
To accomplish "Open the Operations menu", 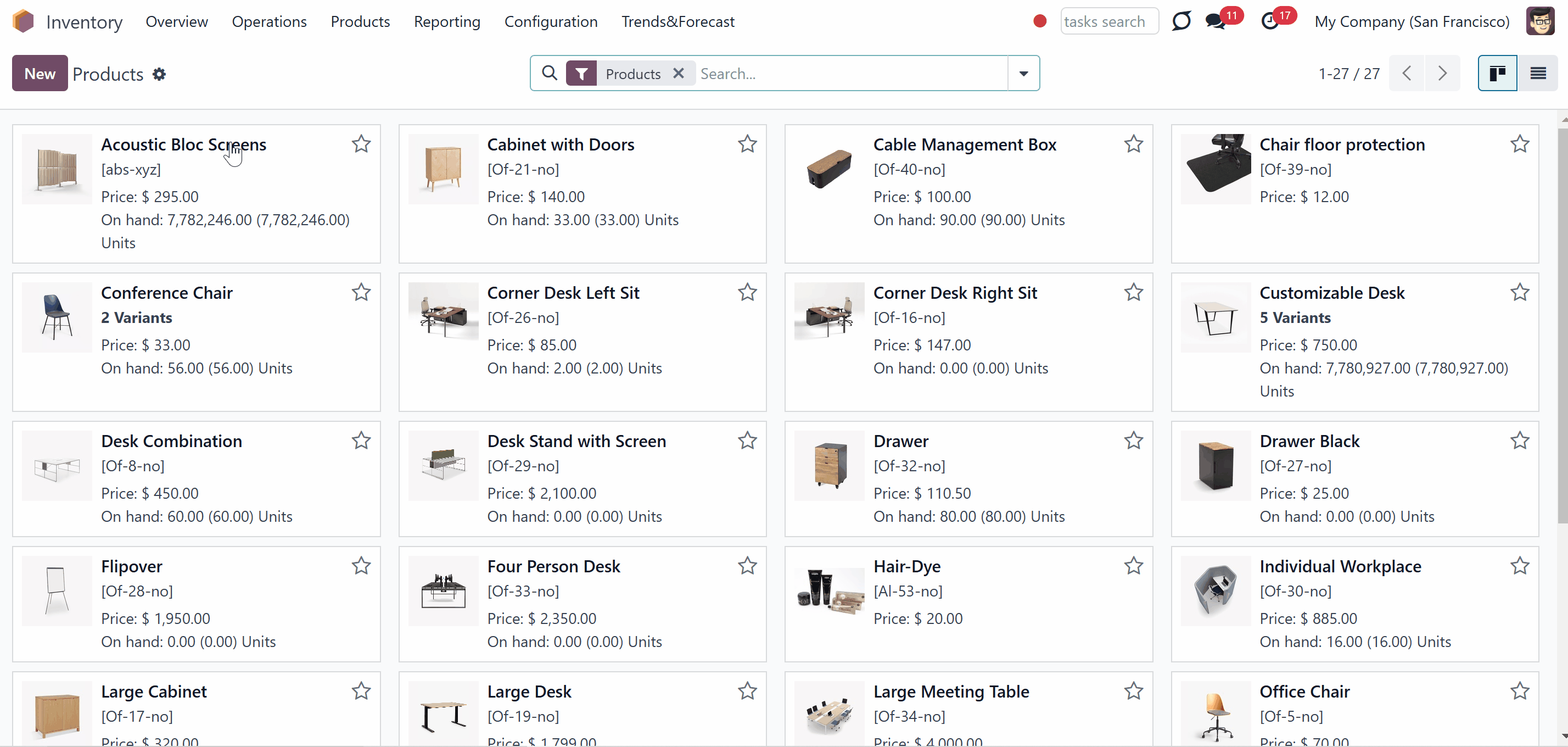I will coord(269,22).
